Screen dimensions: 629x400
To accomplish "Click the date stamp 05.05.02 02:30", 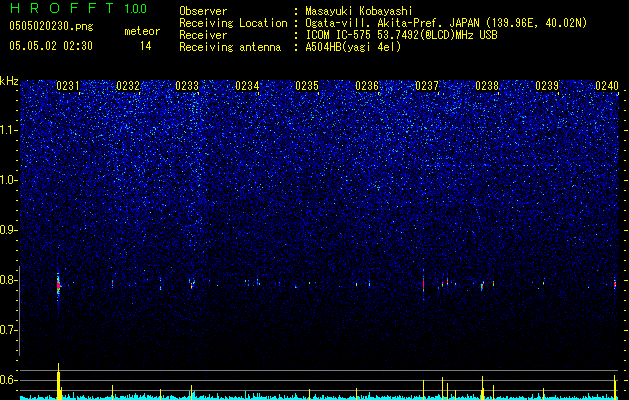I will (51, 46).
